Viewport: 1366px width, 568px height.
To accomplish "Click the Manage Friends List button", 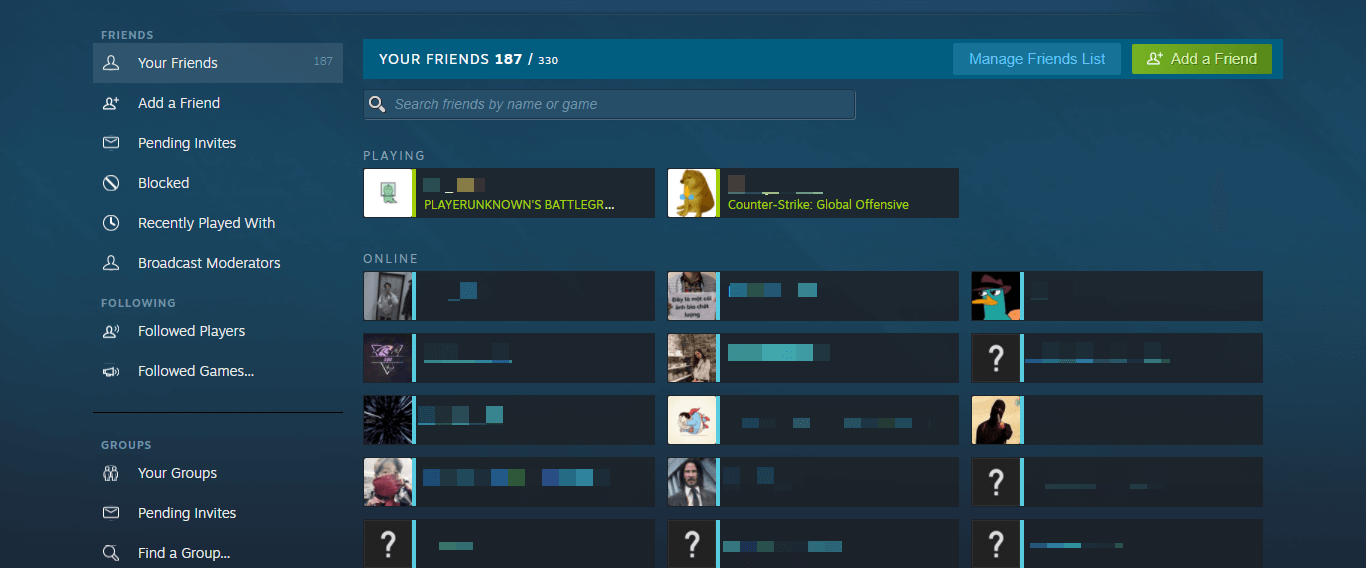I will coord(1037,59).
